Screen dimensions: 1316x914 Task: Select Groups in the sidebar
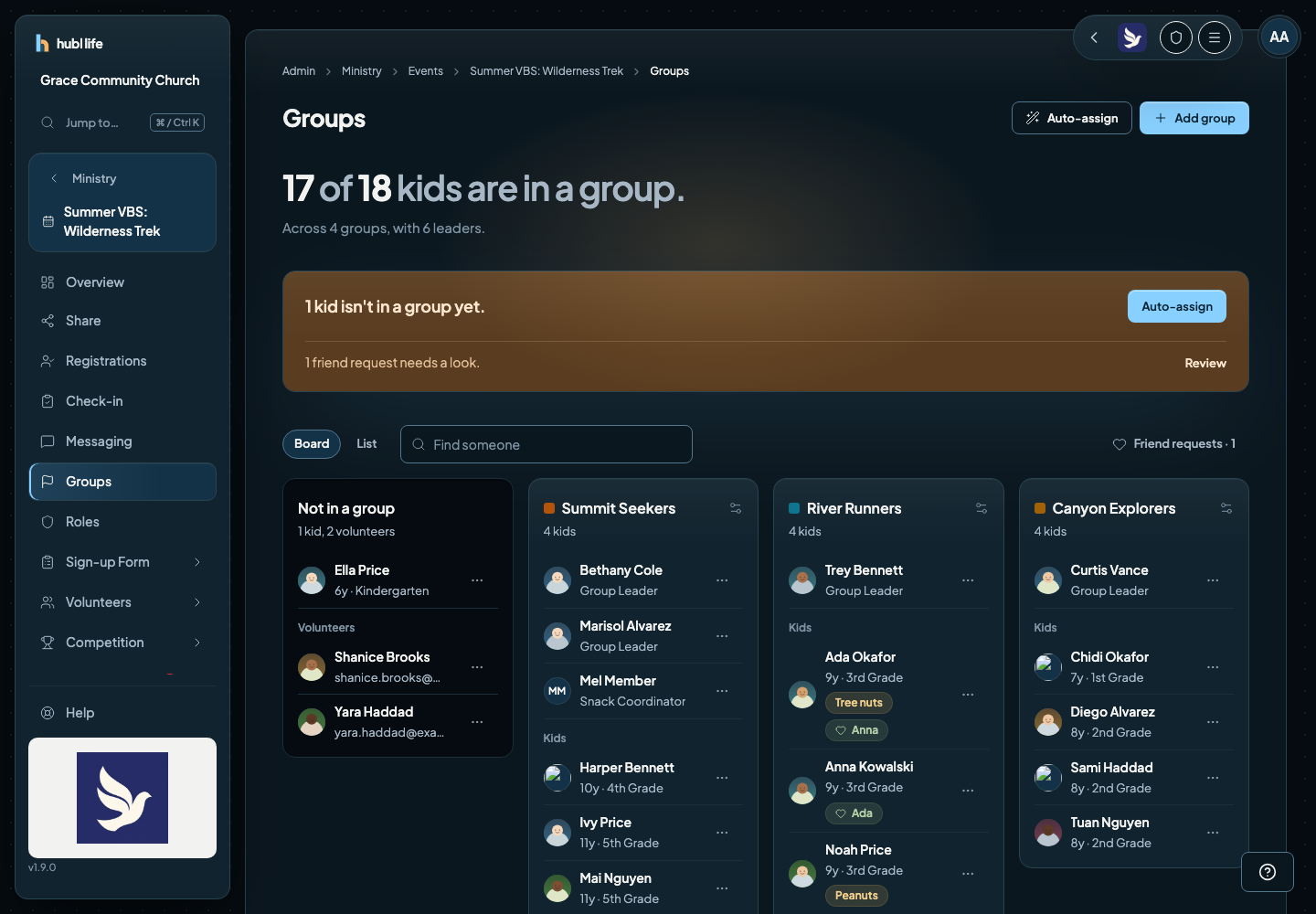[x=122, y=482]
